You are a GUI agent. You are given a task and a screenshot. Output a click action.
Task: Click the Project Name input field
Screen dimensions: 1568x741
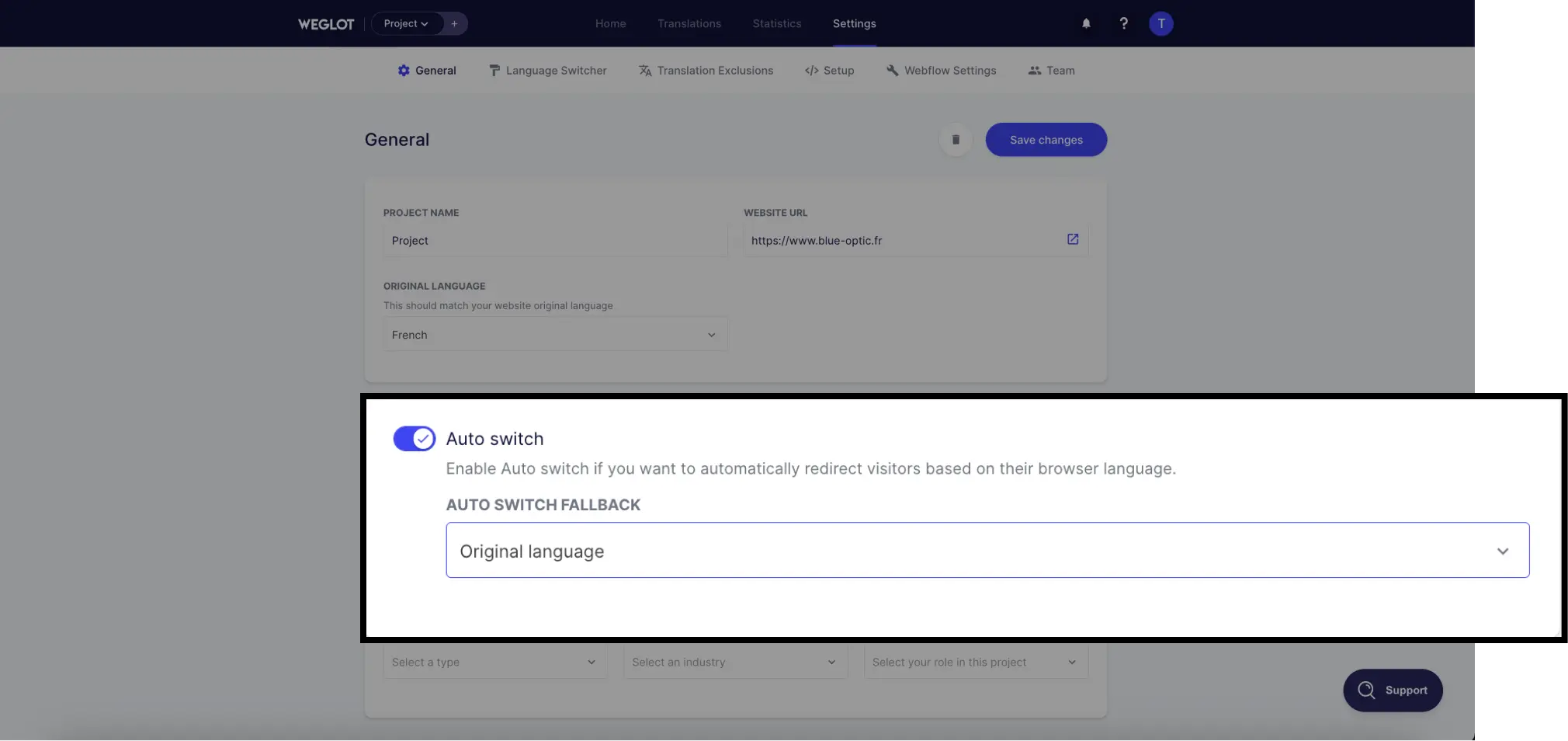(x=555, y=241)
